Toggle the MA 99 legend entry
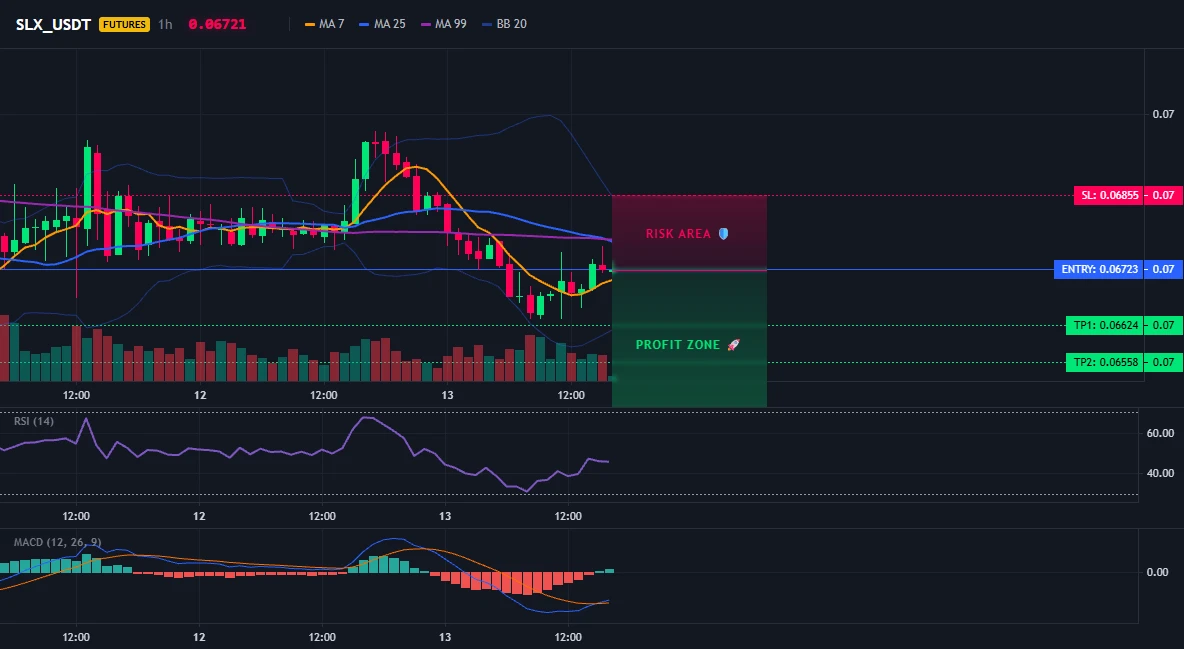 tap(444, 24)
